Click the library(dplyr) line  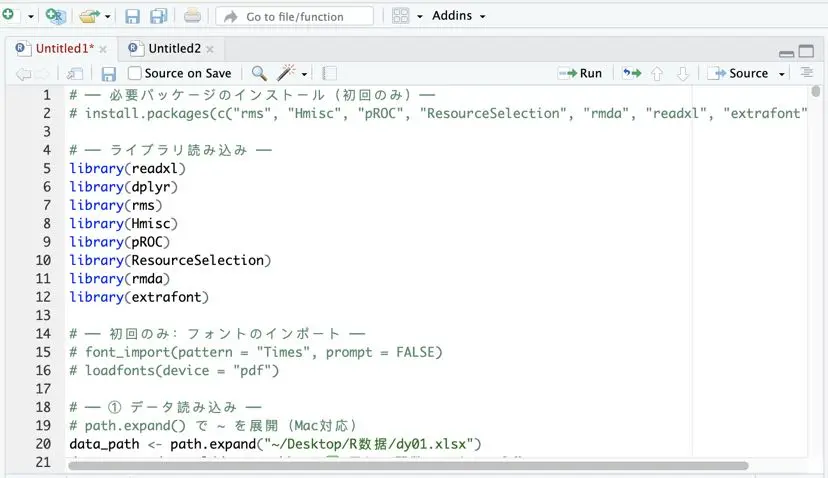point(124,187)
